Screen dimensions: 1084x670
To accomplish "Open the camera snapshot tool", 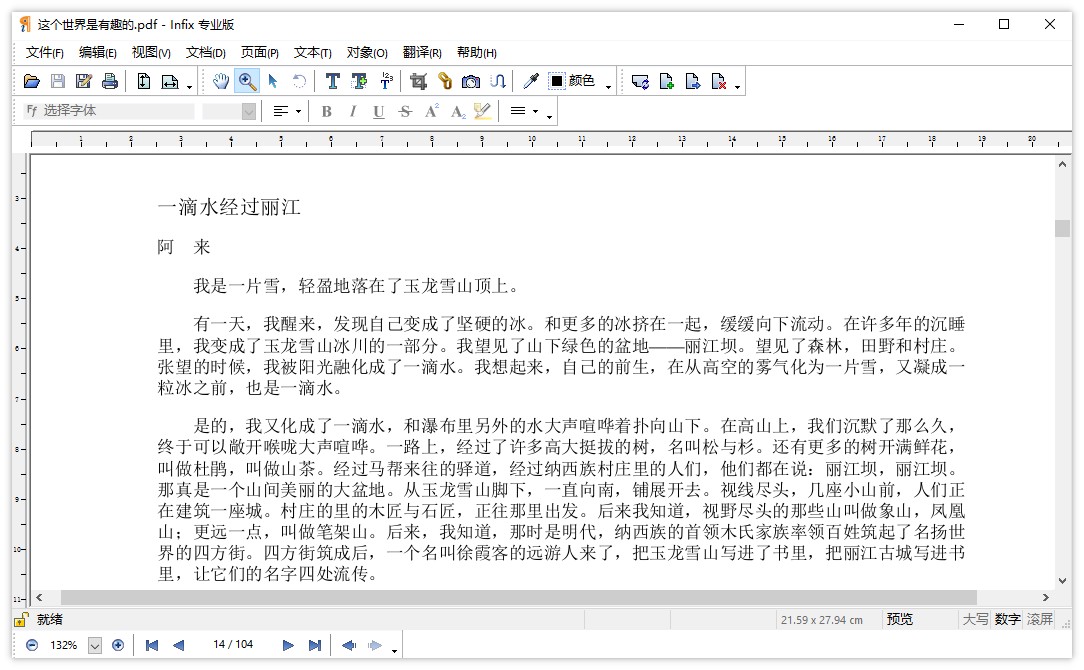I will (x=473, y=81).
